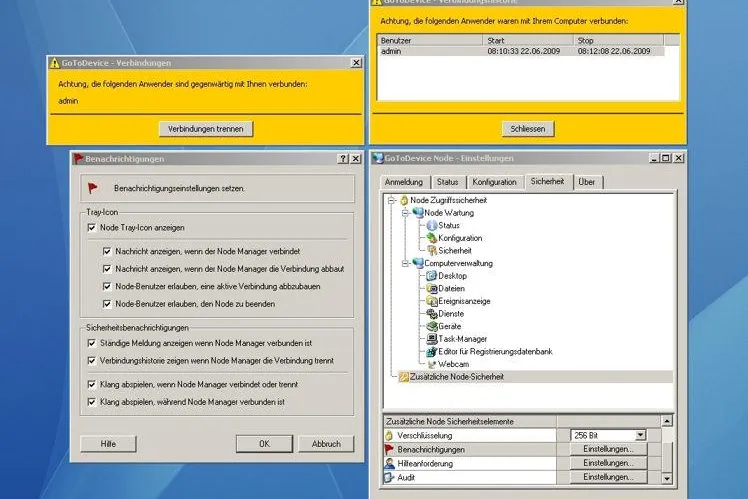Click the security list scroll up arrow
Viewport: 748px width, 499px height.
point(667,421)
